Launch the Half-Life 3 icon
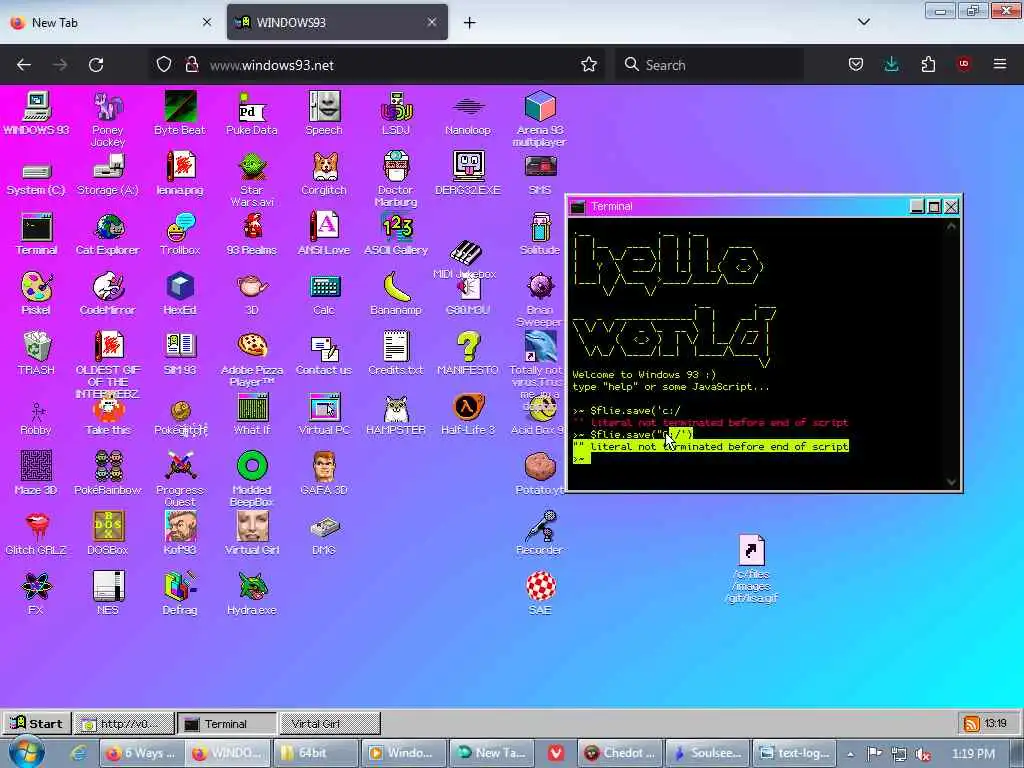Screen dimensions: 1024x768 point(468,413)
